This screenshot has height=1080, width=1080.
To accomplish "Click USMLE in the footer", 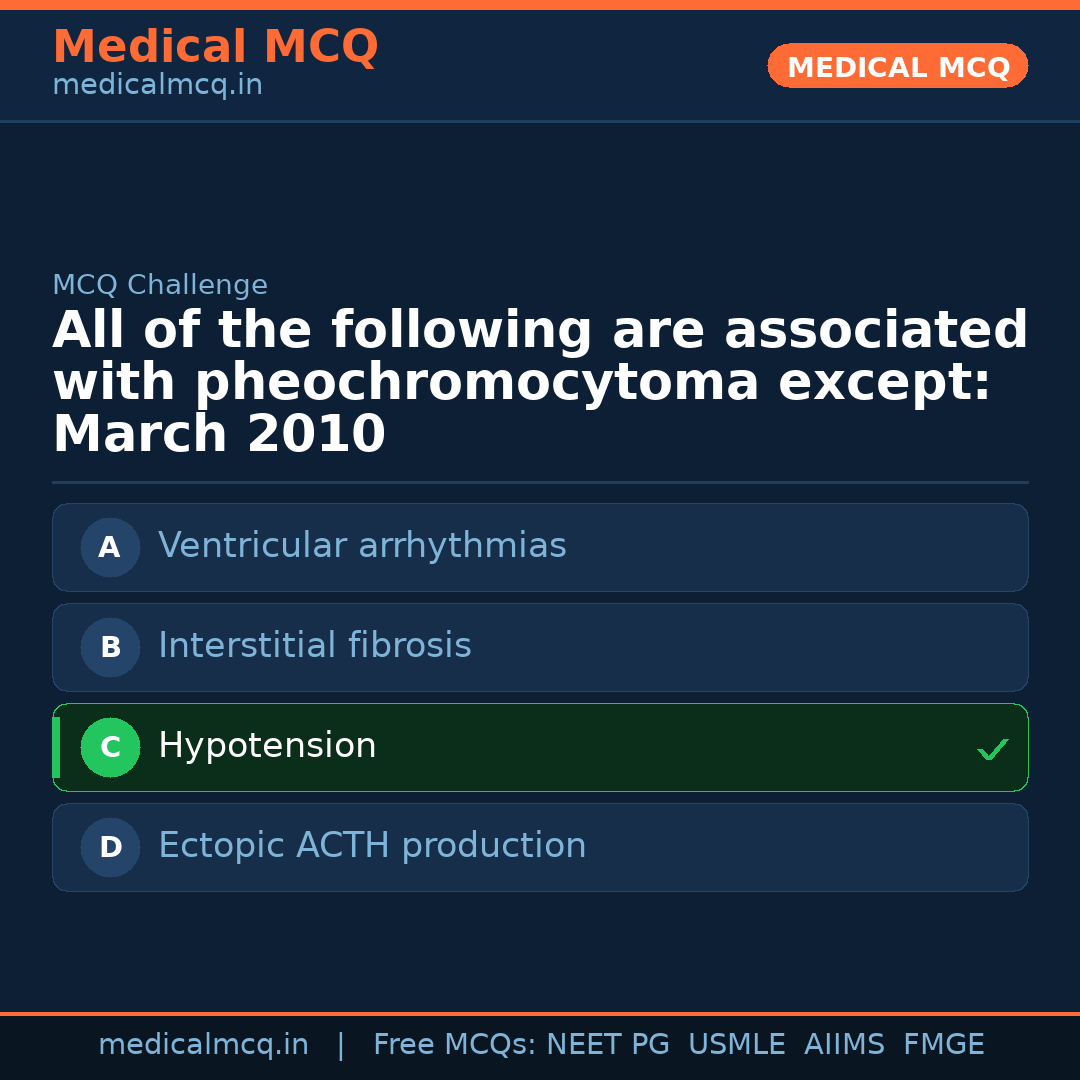I will (736, 1045).
